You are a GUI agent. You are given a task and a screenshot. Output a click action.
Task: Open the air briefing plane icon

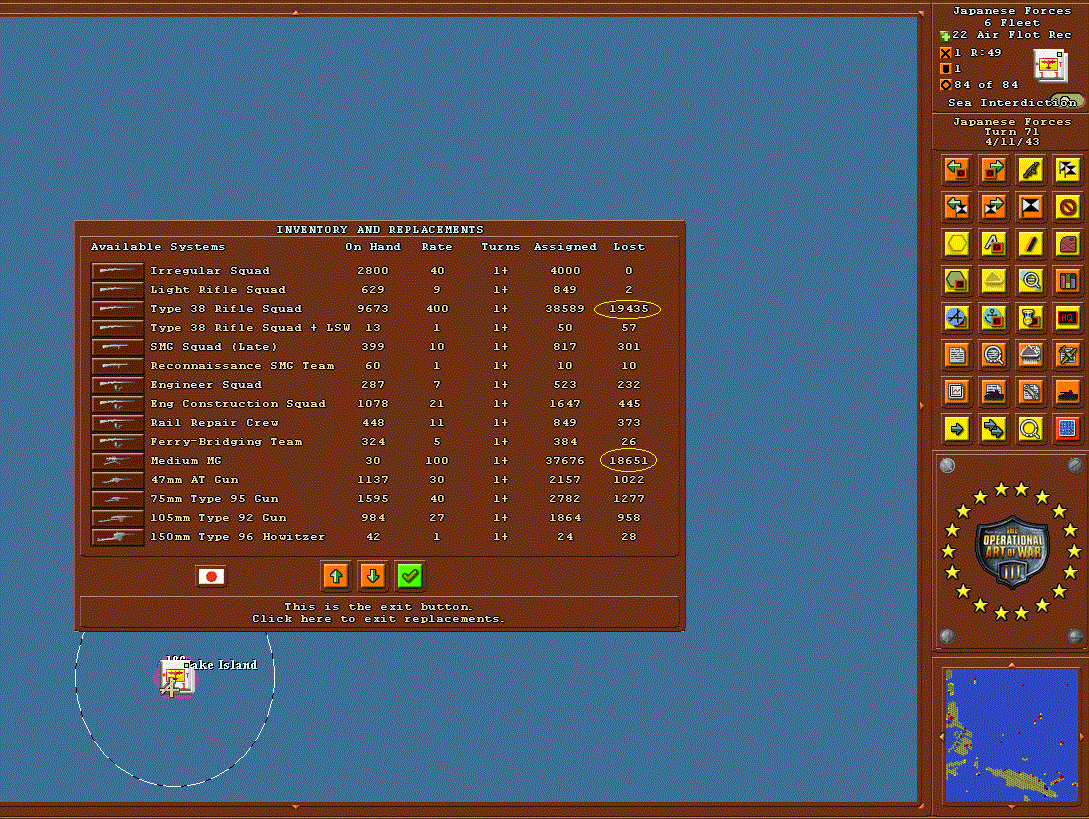1067,355
